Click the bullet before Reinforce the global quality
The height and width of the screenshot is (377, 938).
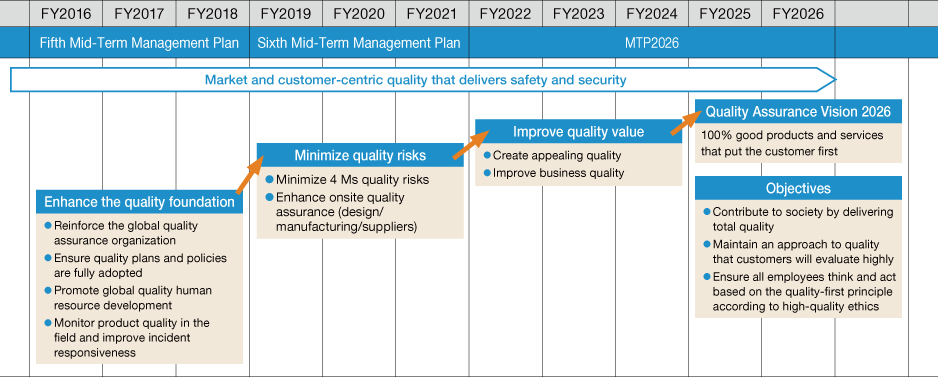[48, 226]
